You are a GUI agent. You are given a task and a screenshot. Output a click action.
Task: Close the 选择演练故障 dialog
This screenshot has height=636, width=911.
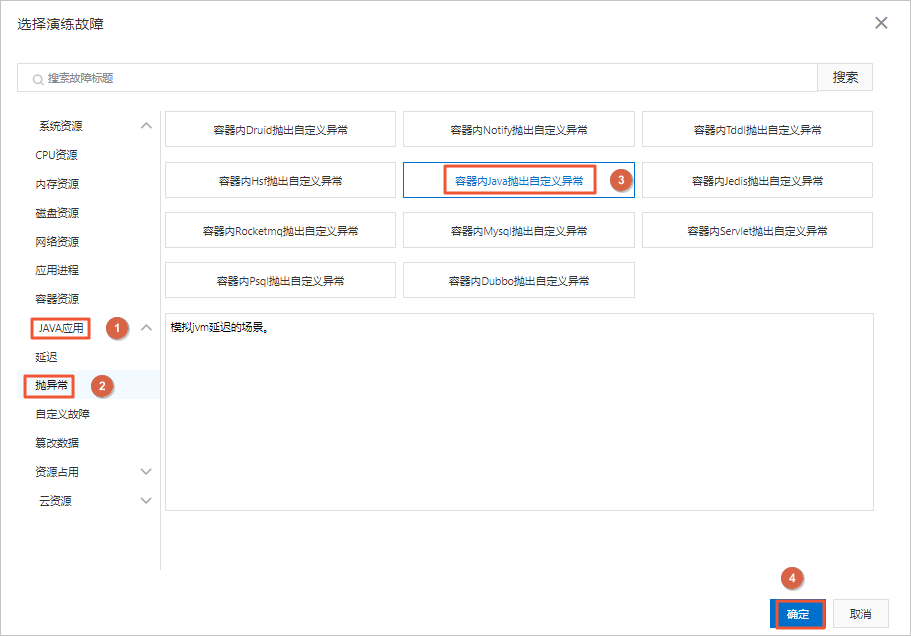coord(881,23)
